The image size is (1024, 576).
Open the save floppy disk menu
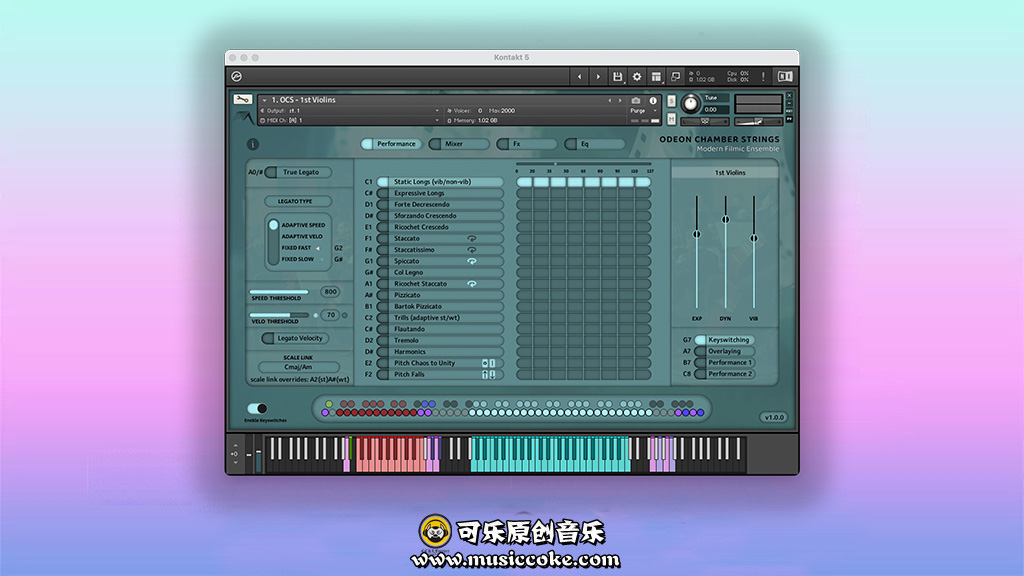pos(617,76)
